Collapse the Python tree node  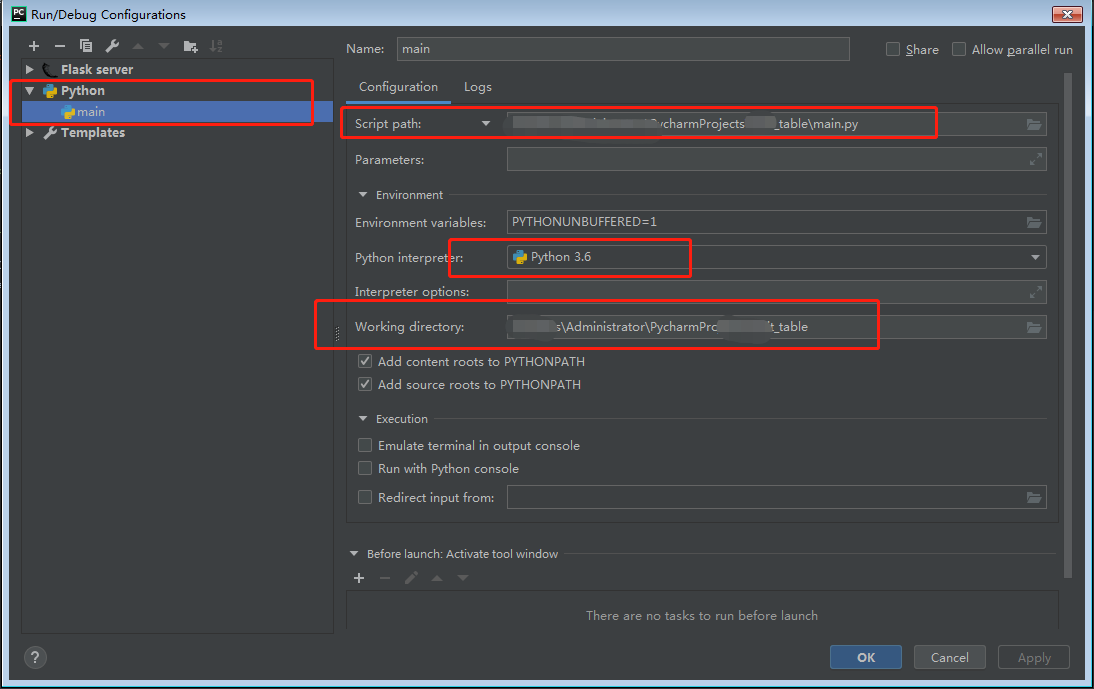(x=29, y=90)
